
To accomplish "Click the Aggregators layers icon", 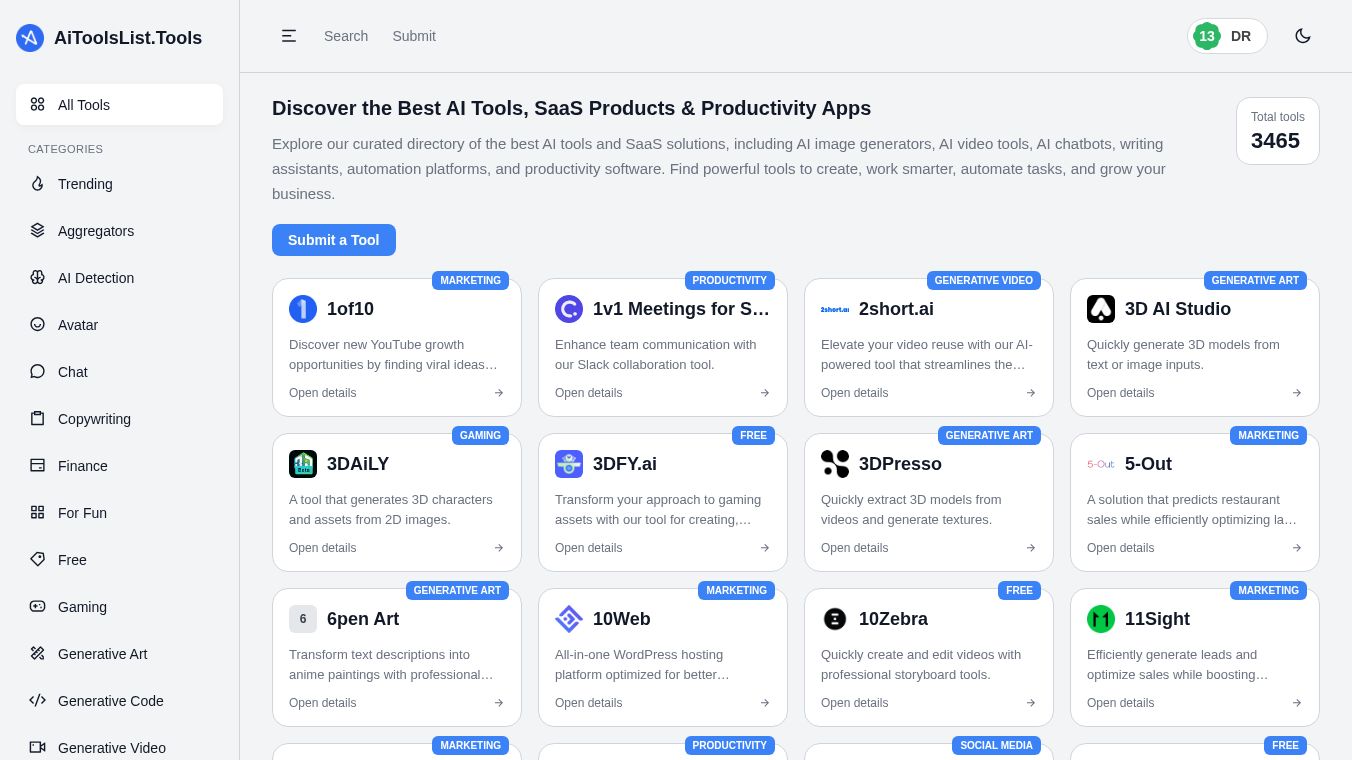I will tap(37, 231).
